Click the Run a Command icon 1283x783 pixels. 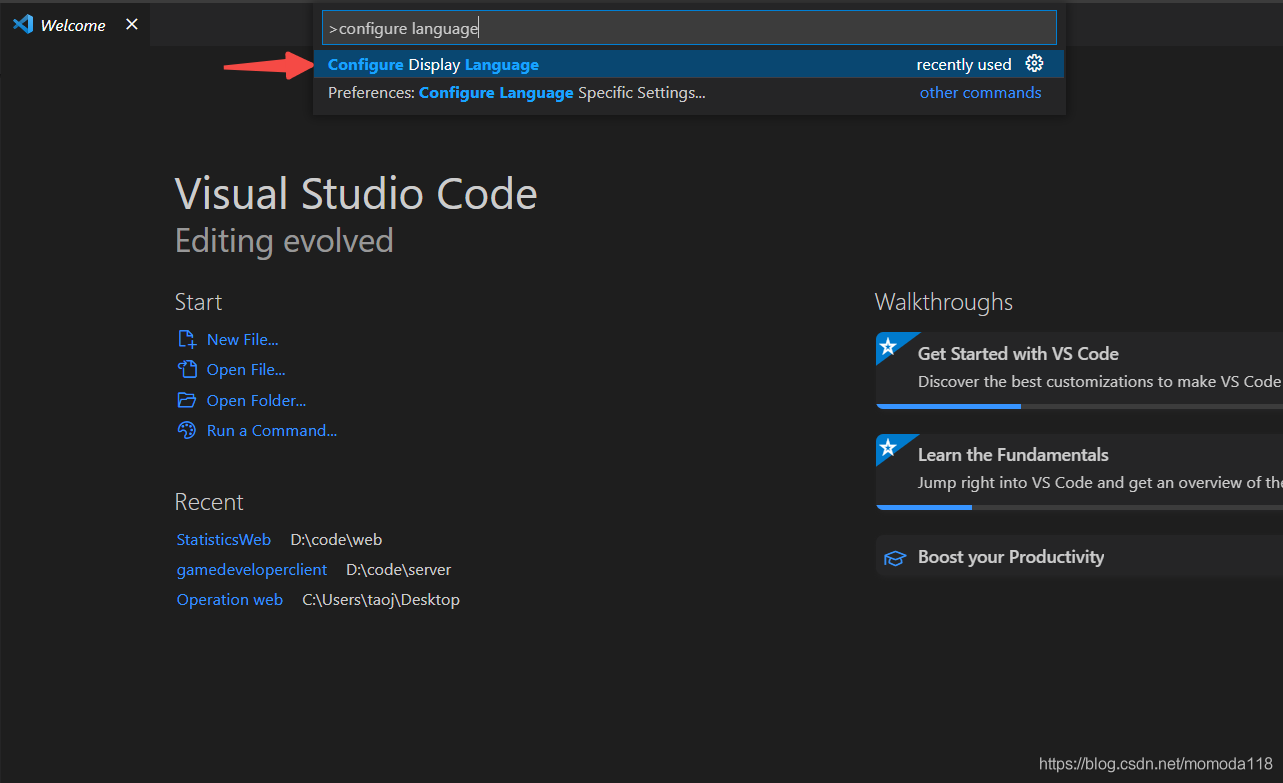point(187,431)
